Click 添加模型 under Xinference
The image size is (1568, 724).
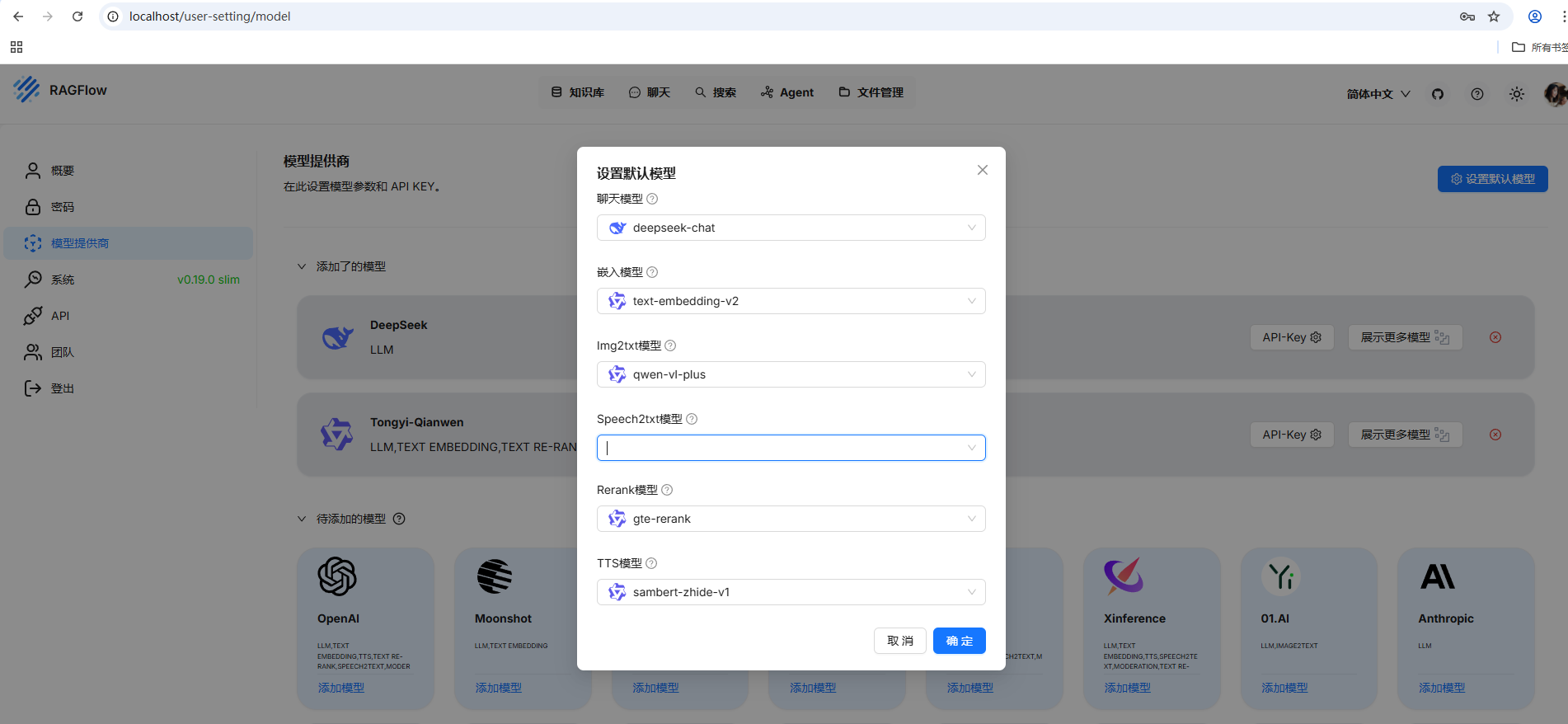pyautogui.click(x=1128, y=688)
